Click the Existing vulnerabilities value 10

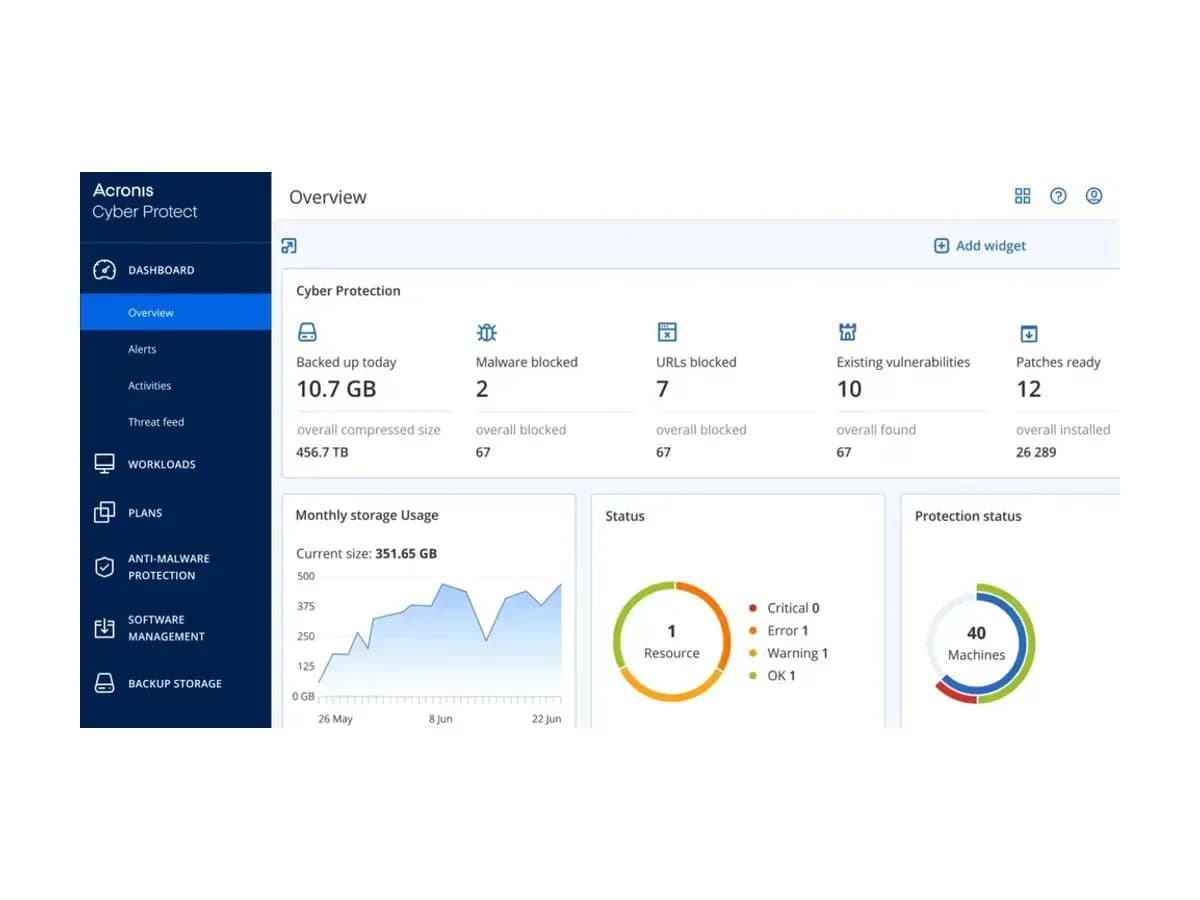[849, 389]
